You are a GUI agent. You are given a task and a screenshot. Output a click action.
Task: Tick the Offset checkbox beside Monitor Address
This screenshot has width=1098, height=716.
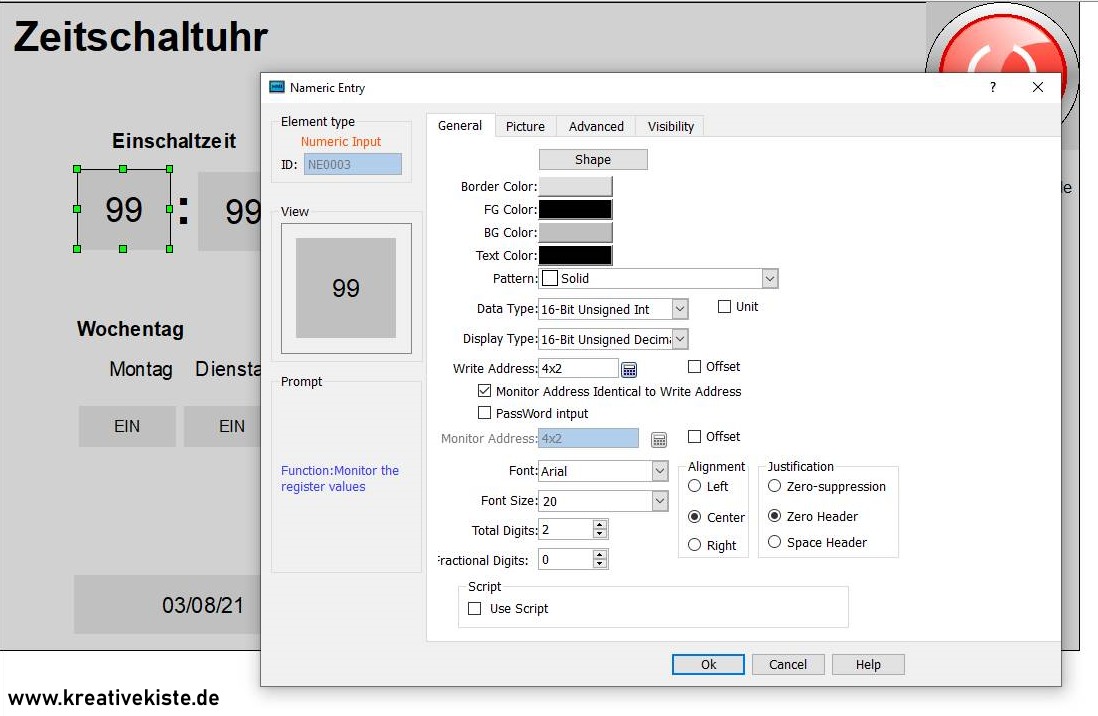point(695,436)
